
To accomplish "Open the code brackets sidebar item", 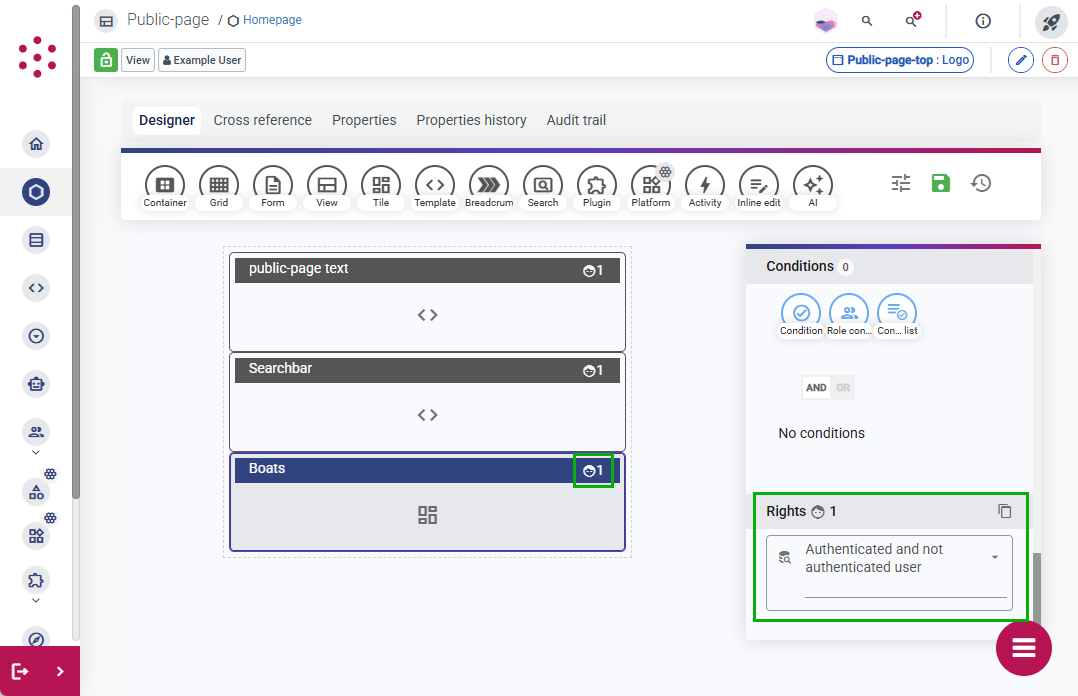I will click(36, 288).
